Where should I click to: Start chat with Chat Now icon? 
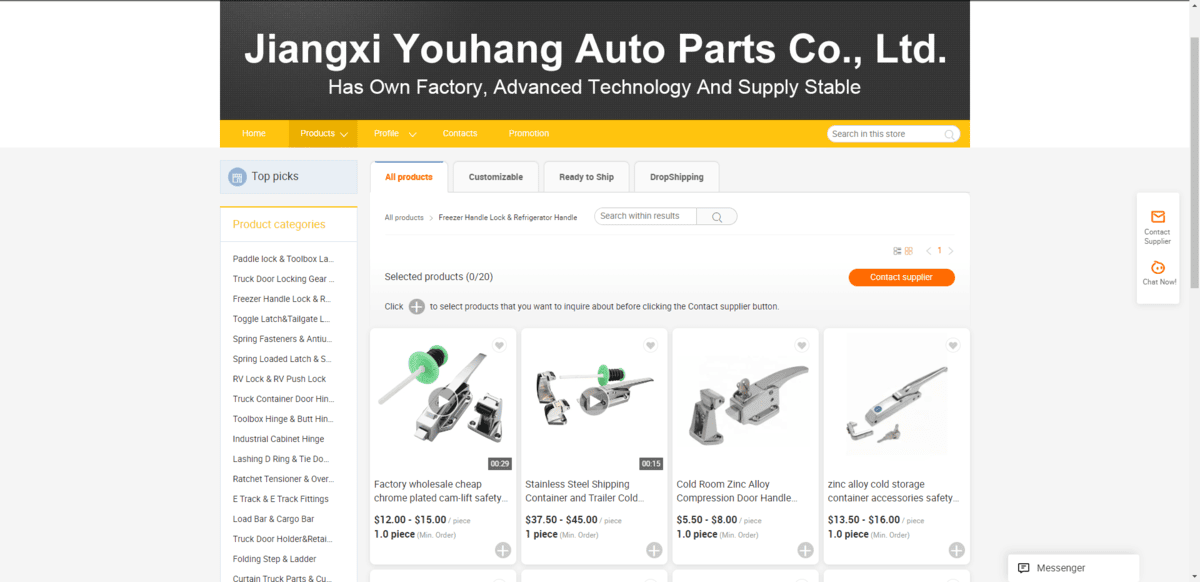[1158, 267]
